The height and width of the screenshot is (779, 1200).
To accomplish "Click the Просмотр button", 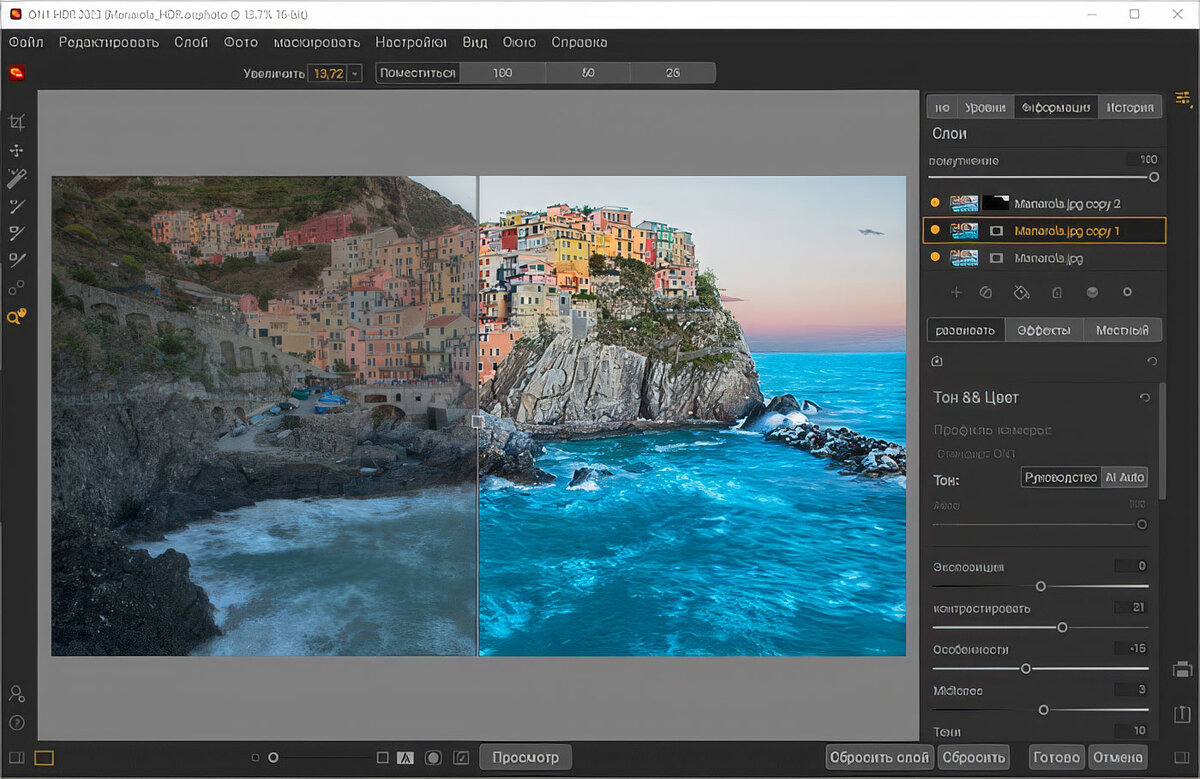I will click(525, 757).
